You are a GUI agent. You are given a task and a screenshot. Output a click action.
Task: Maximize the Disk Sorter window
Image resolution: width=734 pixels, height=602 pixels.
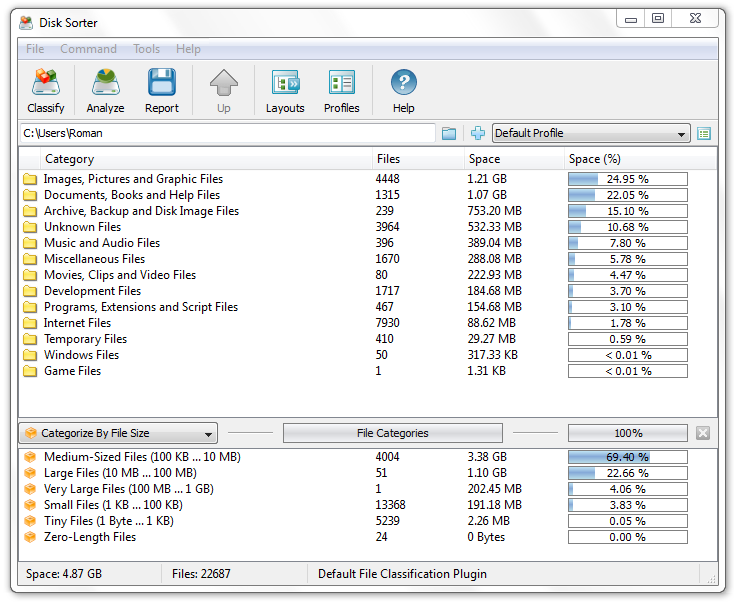[658, 19]
